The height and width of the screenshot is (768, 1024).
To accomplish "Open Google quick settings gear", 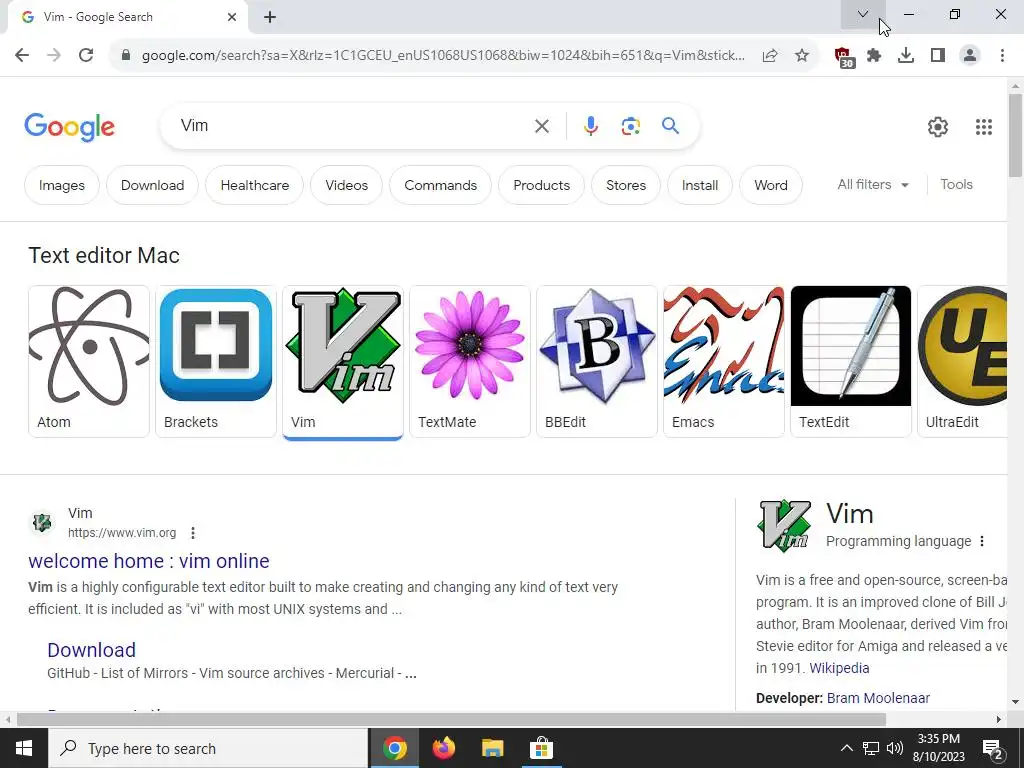I will (x=938, y=127).
